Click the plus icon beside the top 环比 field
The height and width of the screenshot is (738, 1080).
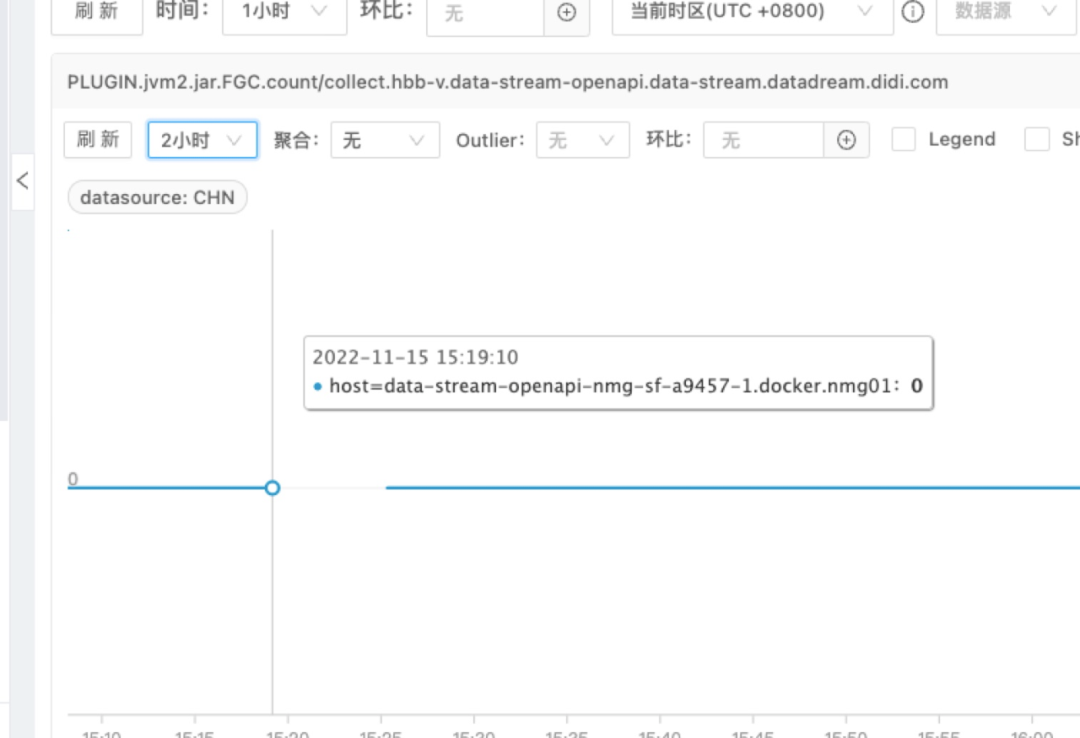[566, 12]
